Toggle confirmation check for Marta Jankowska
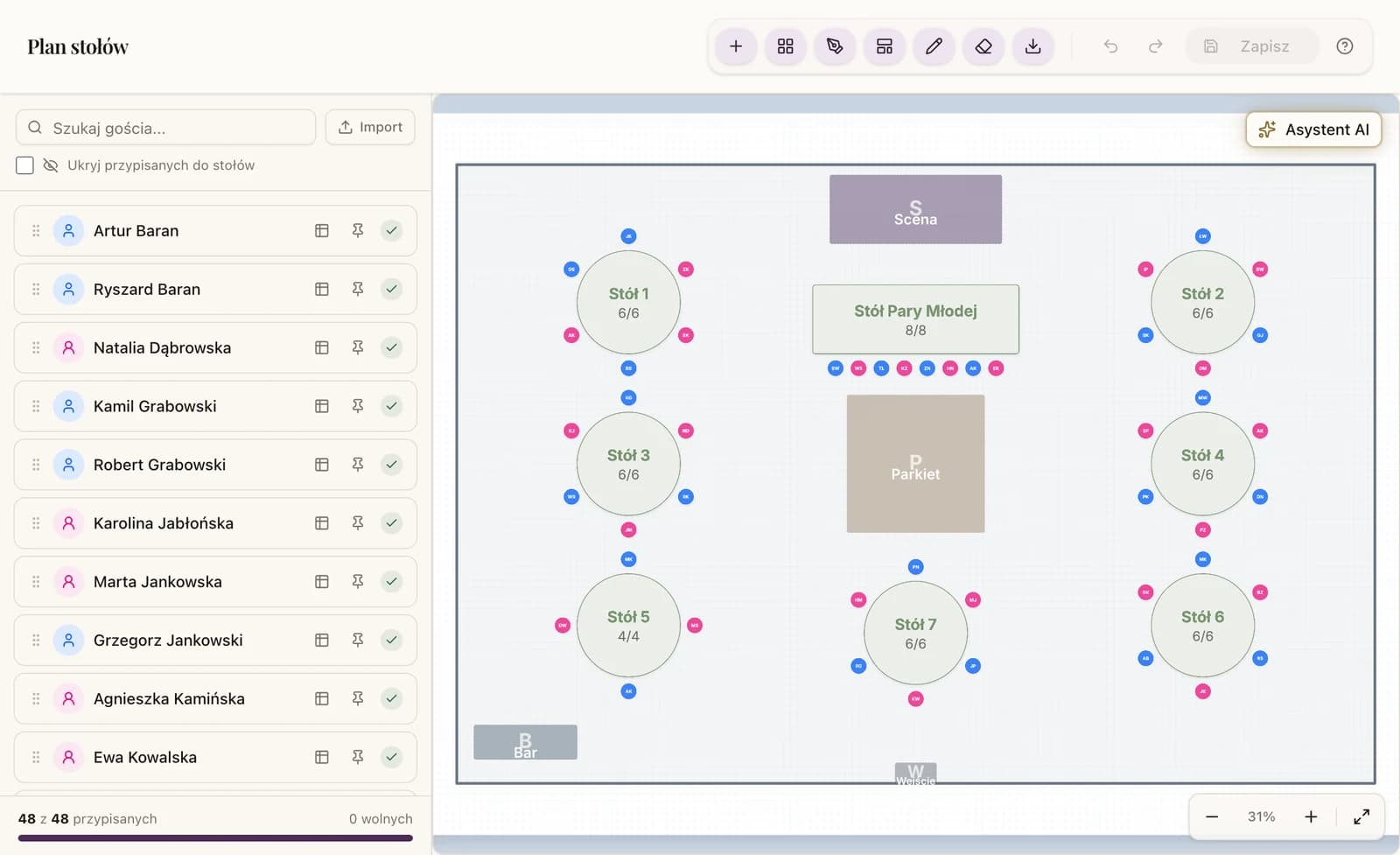This screenshot has width=1400, height=855. click(x=392, y=582)
